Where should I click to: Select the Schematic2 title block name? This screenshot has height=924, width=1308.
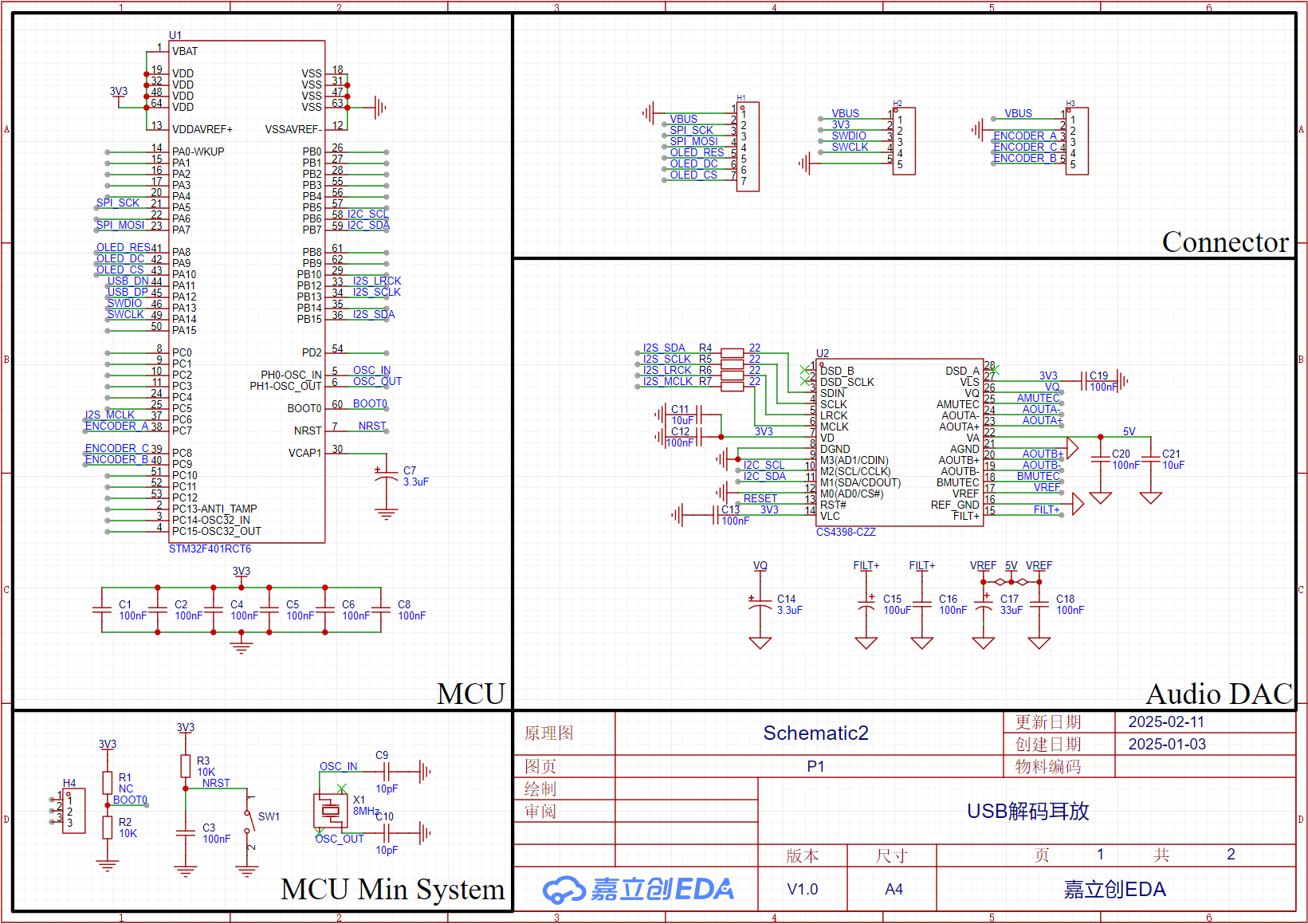click(x=815, y=733)
